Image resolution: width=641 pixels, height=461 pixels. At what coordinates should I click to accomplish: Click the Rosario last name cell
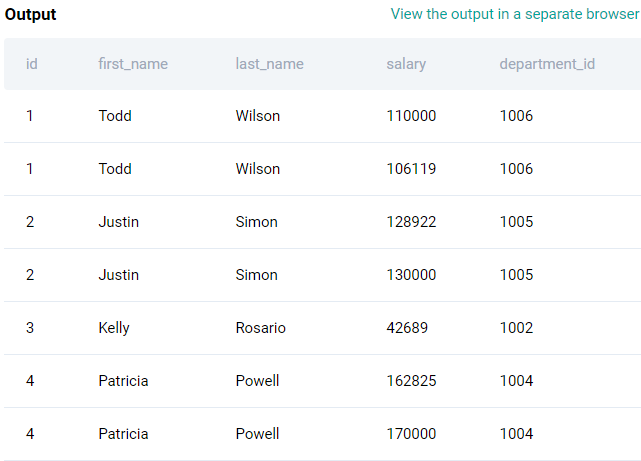click(260, 328)
